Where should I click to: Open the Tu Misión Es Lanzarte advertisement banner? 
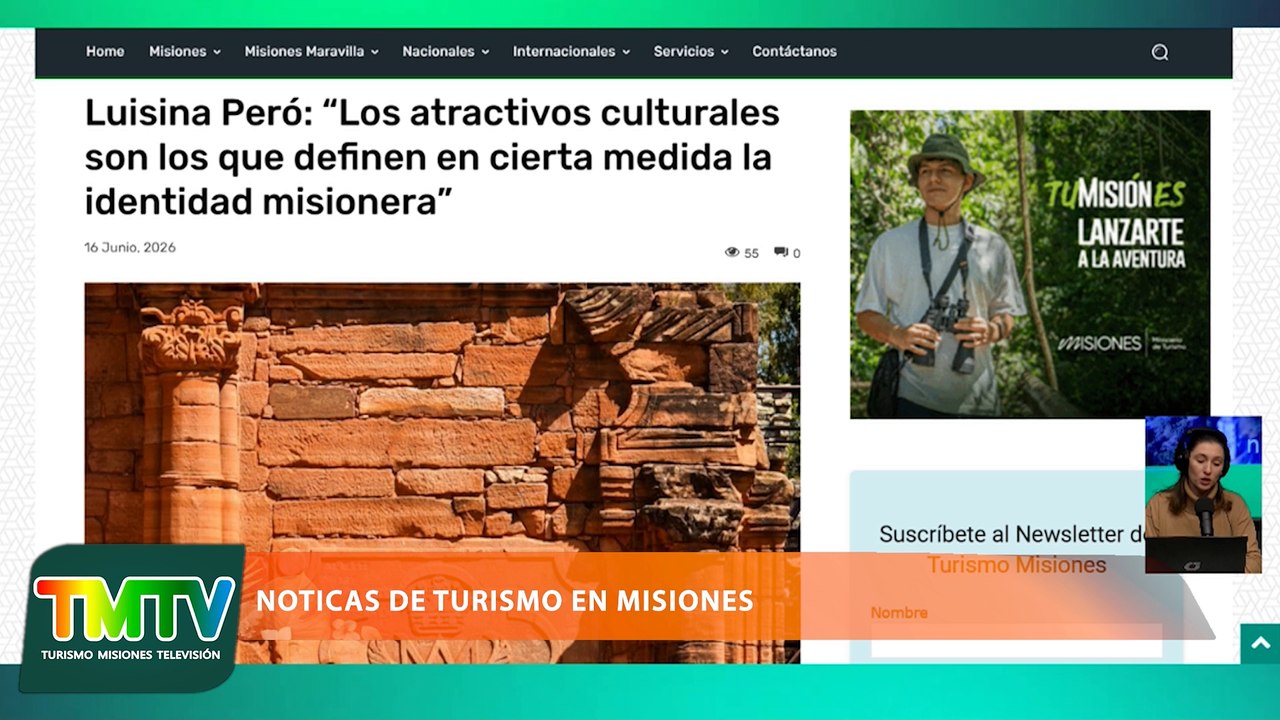point(1030,264)
